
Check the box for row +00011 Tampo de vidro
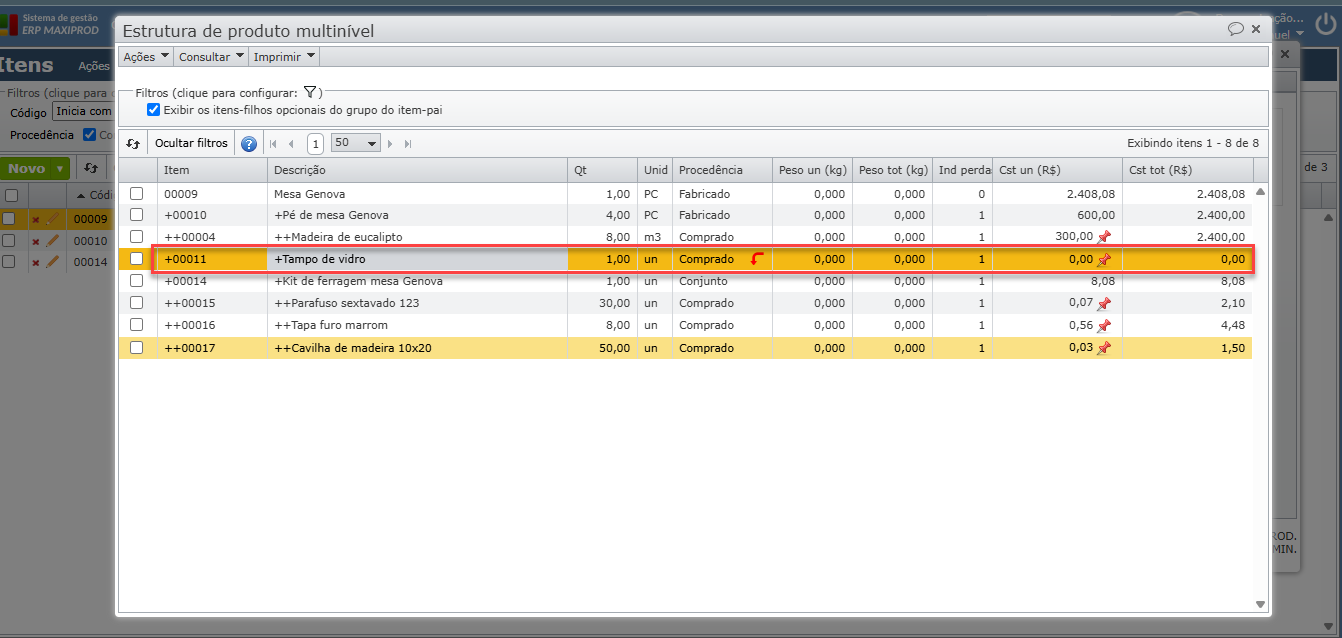tap(137, 260)
